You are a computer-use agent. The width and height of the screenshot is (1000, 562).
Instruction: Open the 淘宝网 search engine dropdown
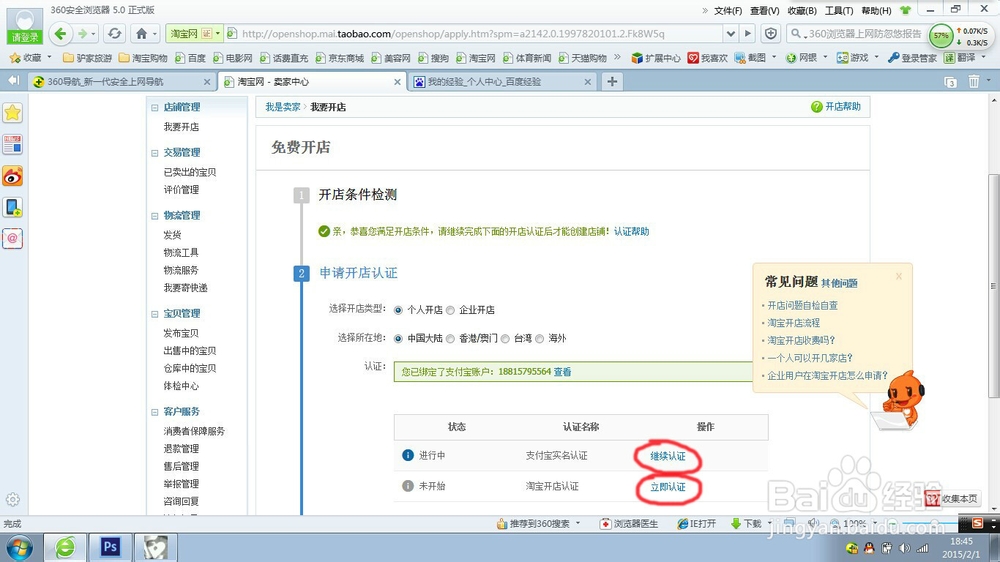click(217, 33)
